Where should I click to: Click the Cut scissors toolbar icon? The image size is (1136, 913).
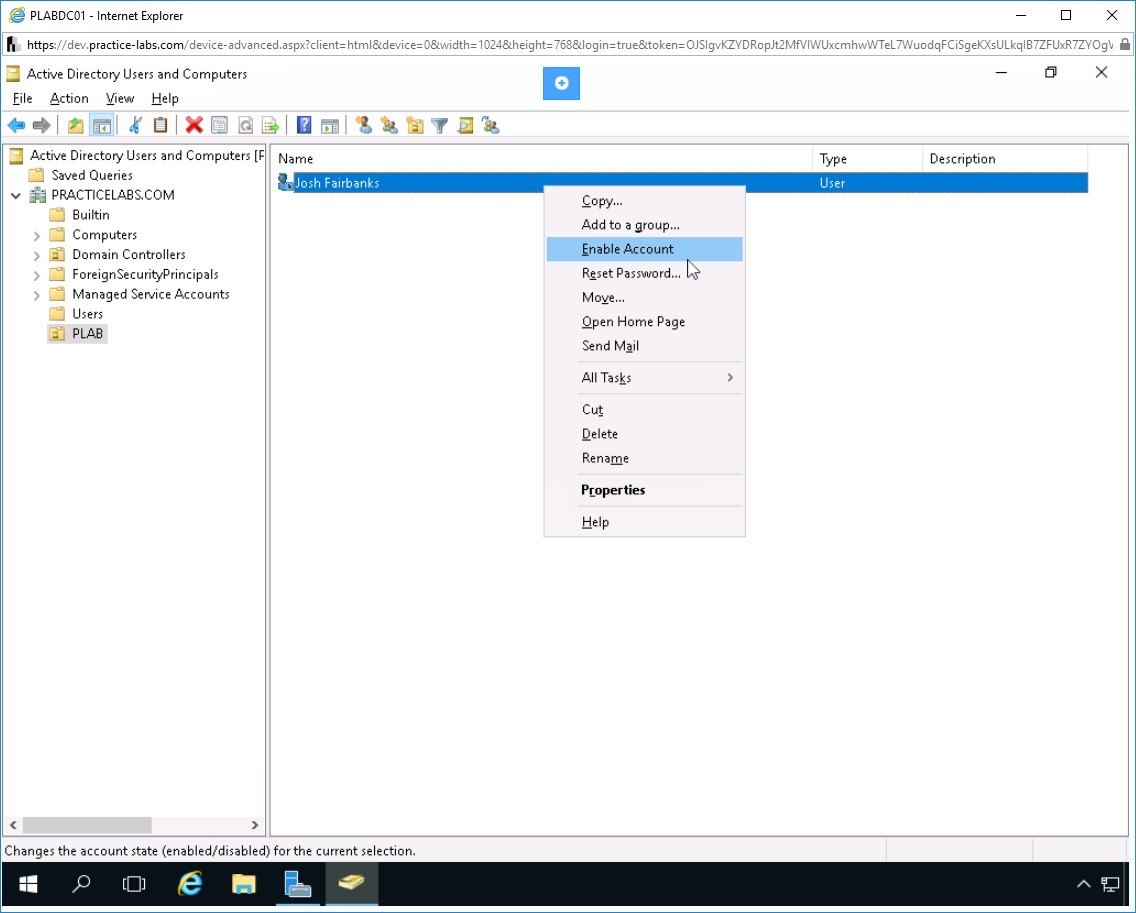pos(135,125)
